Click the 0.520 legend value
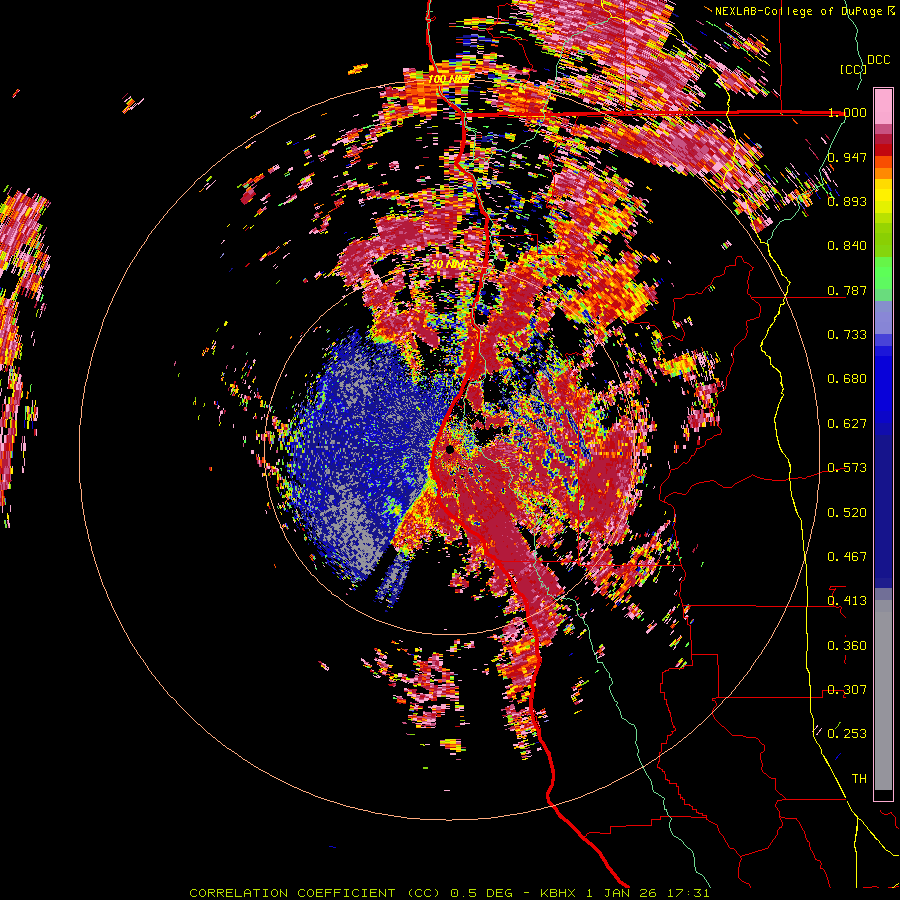Screen dimensions: 900x900 [x=847, y=512]
